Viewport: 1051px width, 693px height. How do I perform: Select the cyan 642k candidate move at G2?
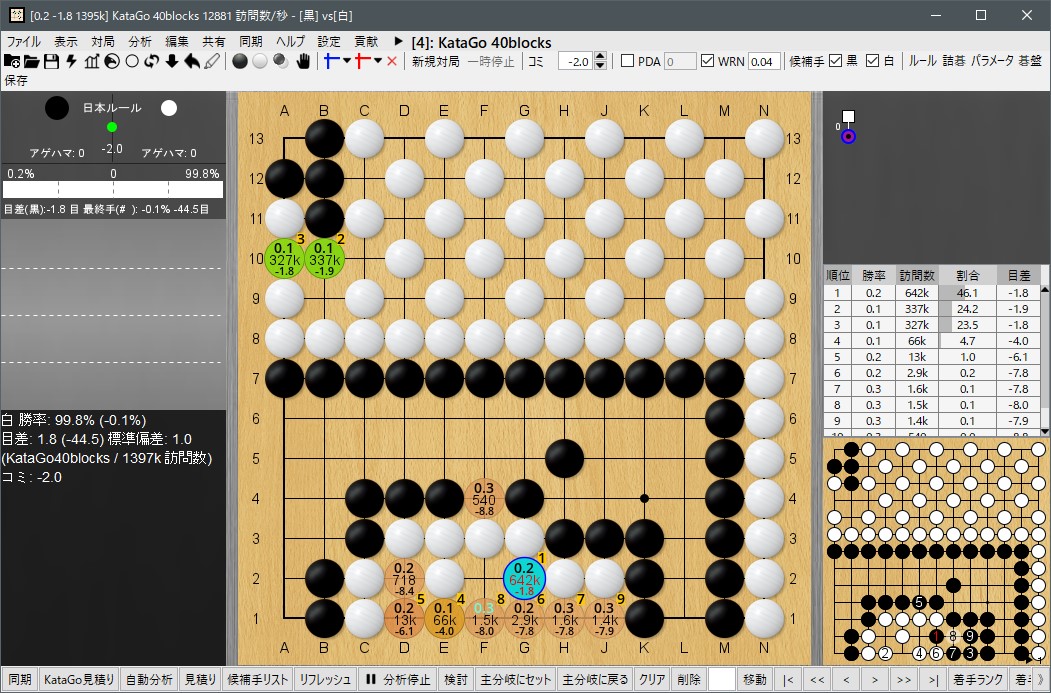tap(524, 578)
